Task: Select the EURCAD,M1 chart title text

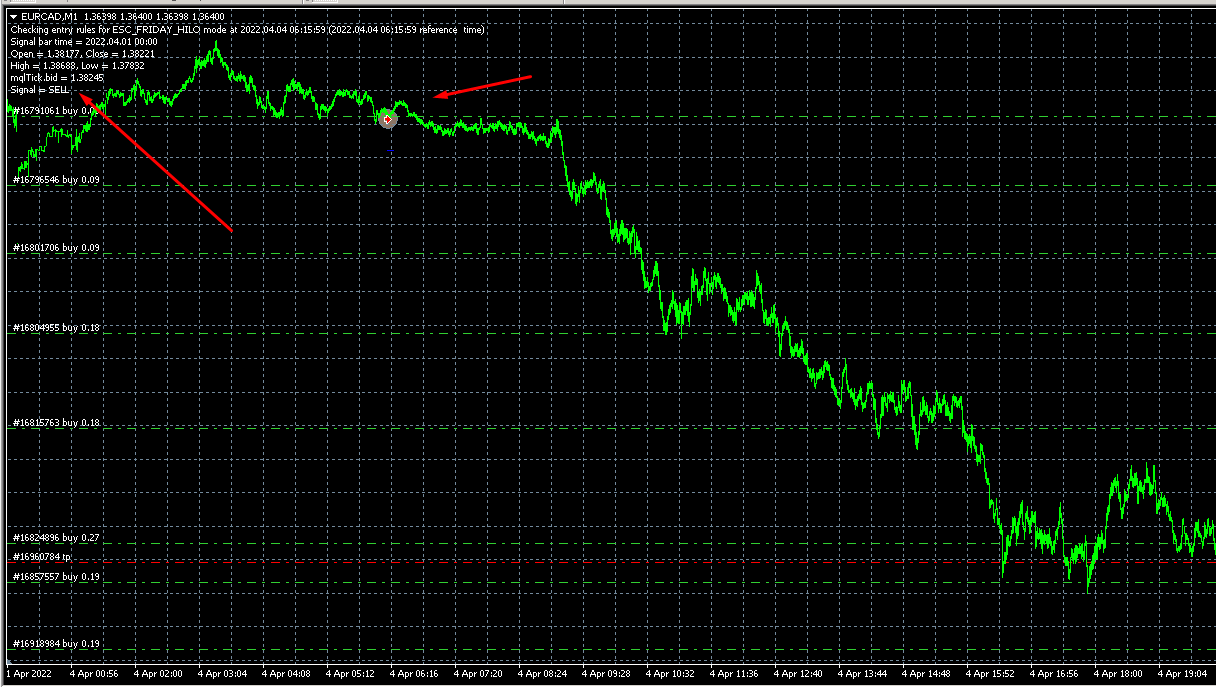Action: (51, 17)
